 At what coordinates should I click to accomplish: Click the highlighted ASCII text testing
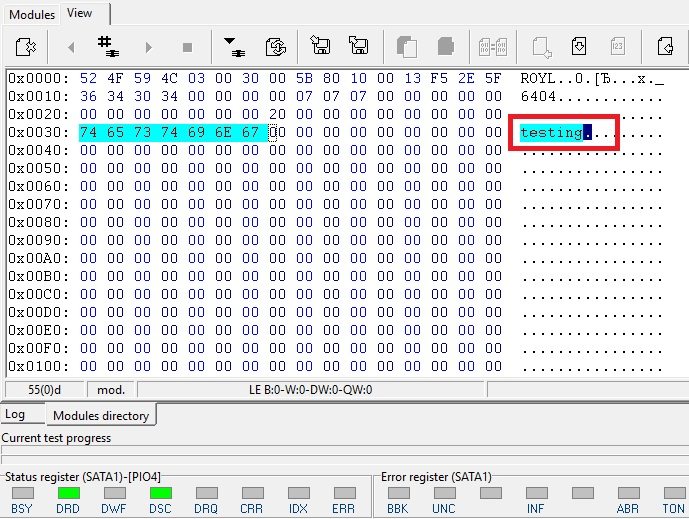point(551,133)
